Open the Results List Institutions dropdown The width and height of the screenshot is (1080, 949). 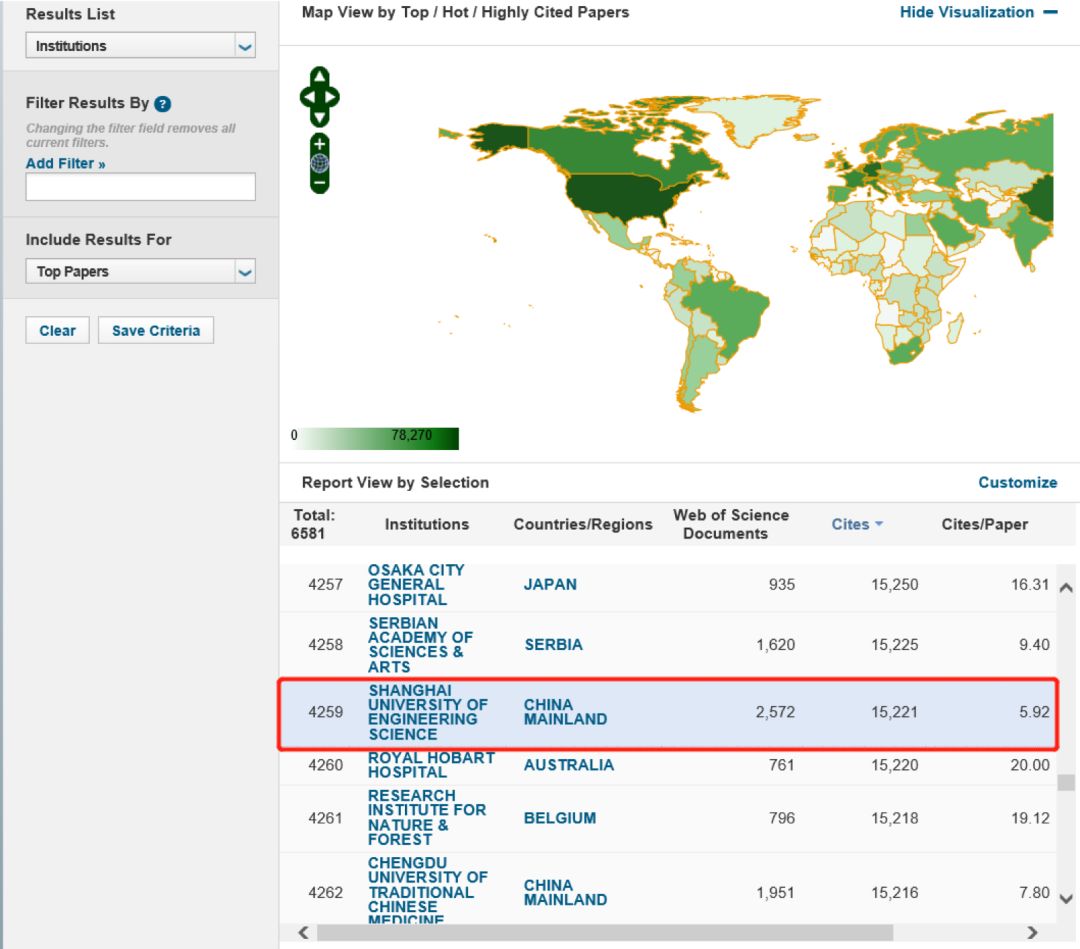pos(140,46)
